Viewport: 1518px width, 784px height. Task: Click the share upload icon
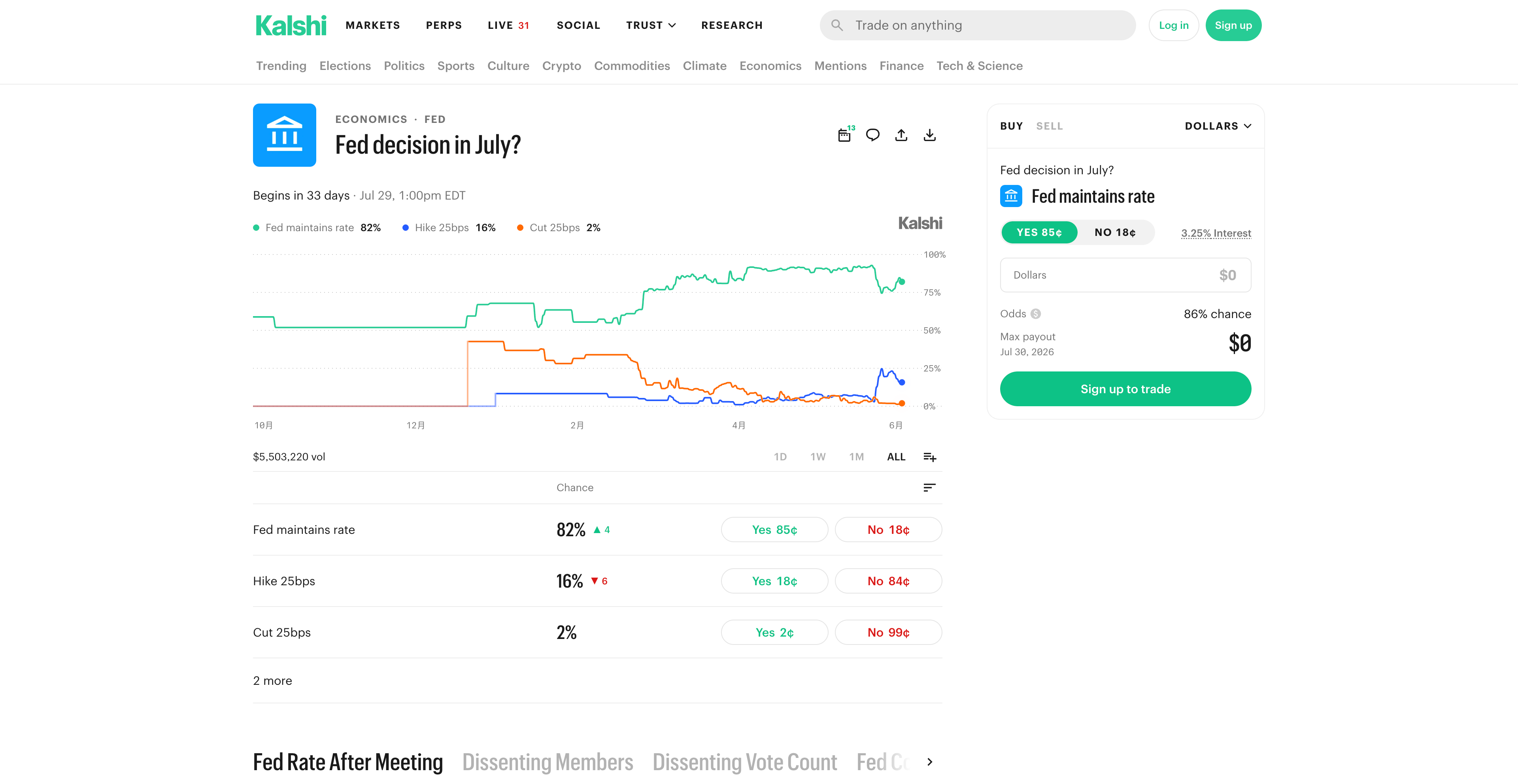pos(901,135)
